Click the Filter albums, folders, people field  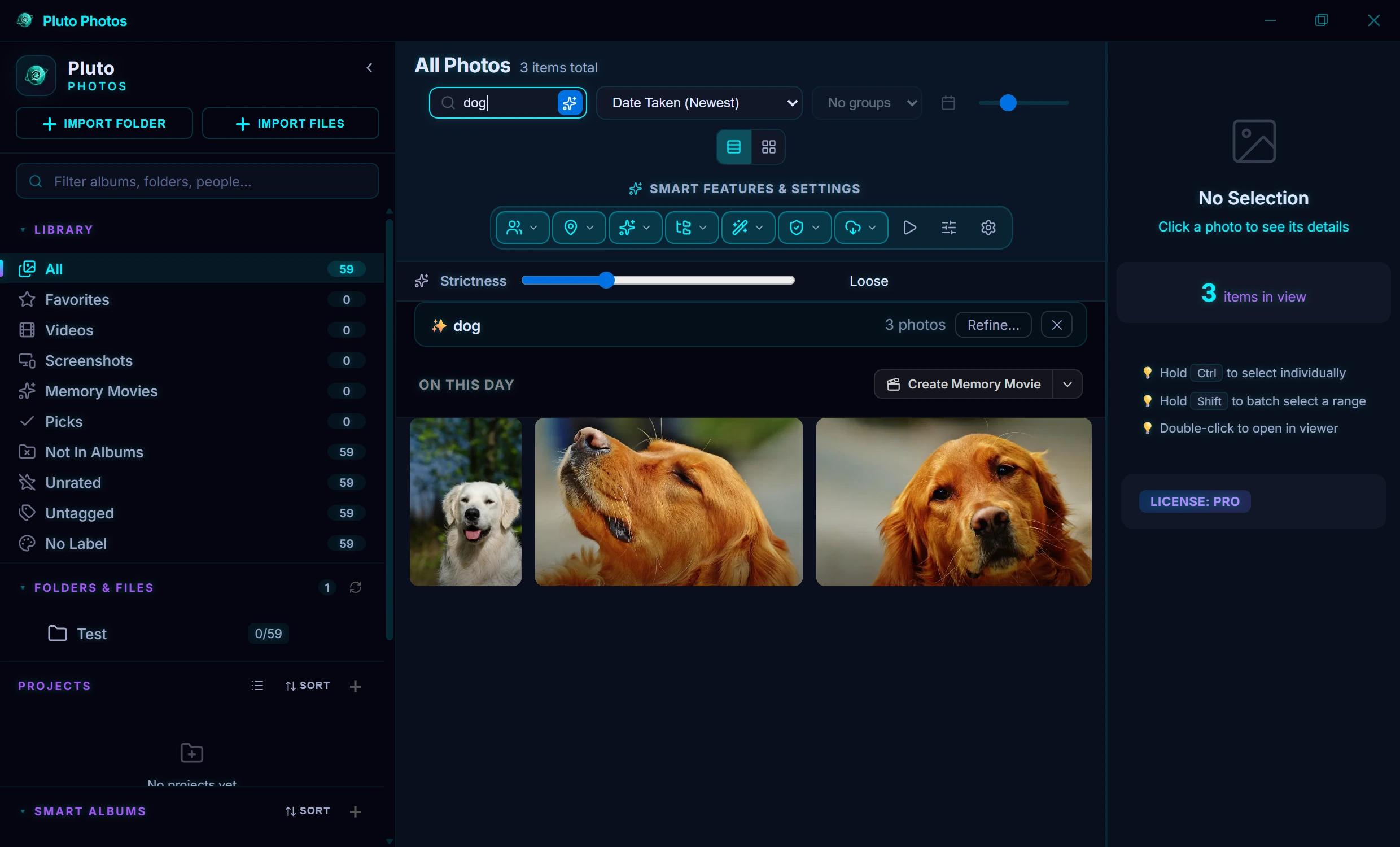(x=197, y=181)
